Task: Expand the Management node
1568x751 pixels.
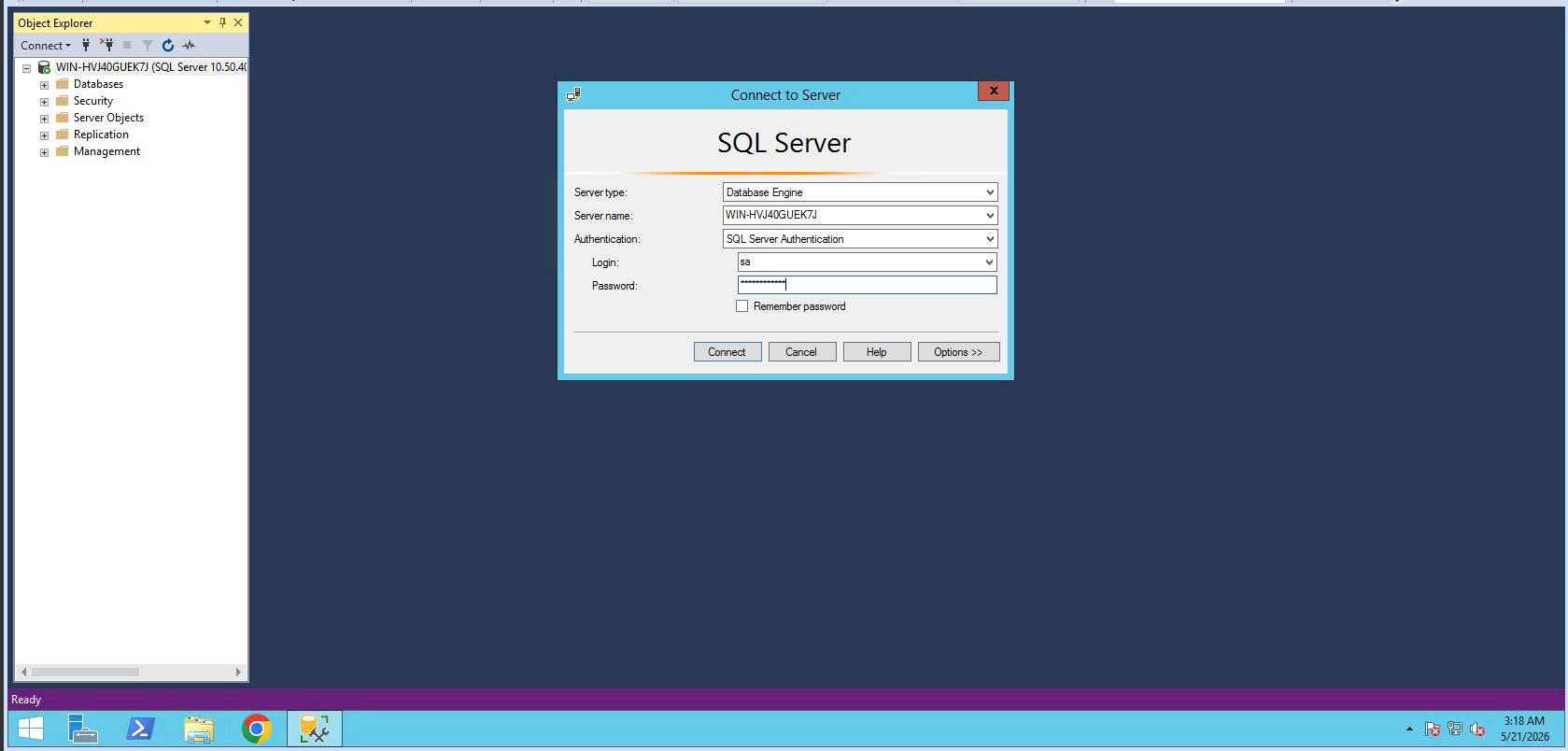Action: click(x=44, y=152)
